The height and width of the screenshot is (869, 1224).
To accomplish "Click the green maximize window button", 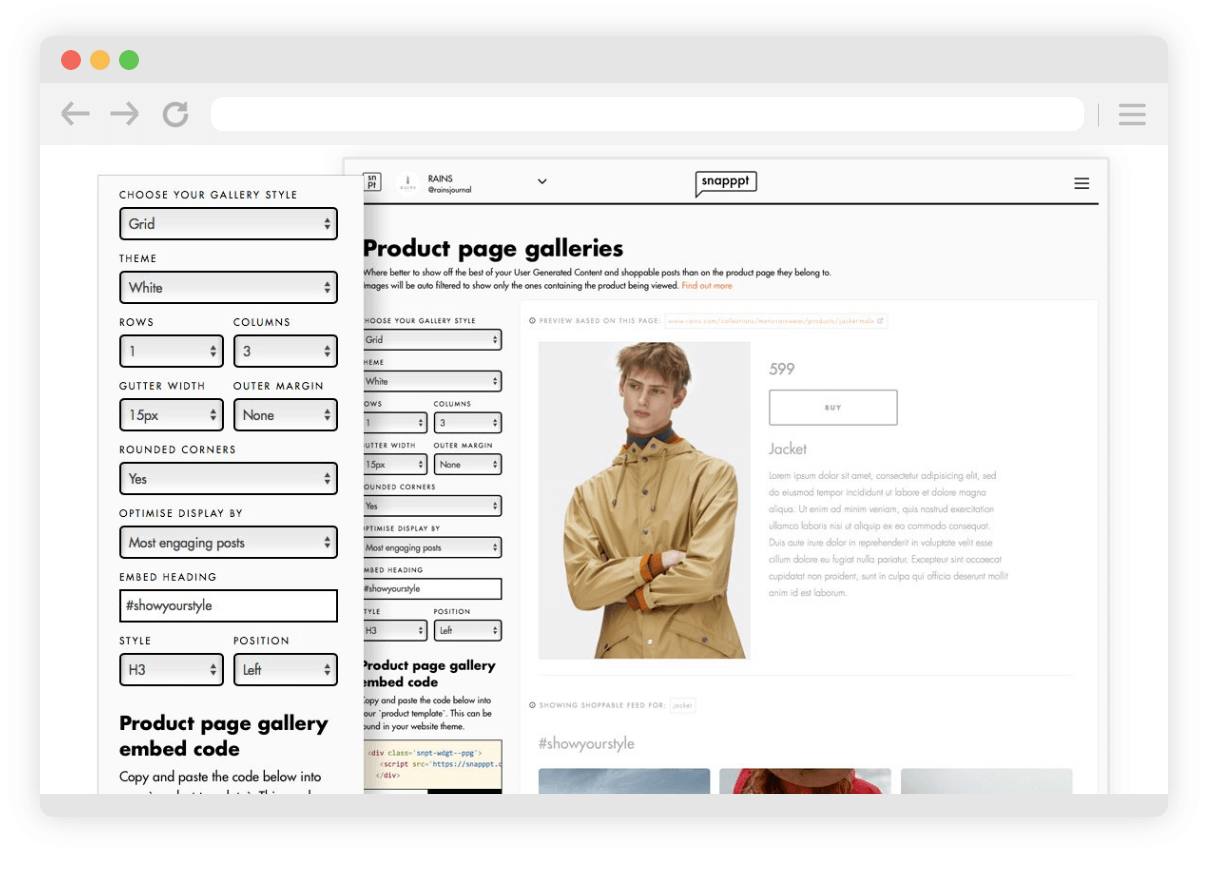I will pos(129,60).
